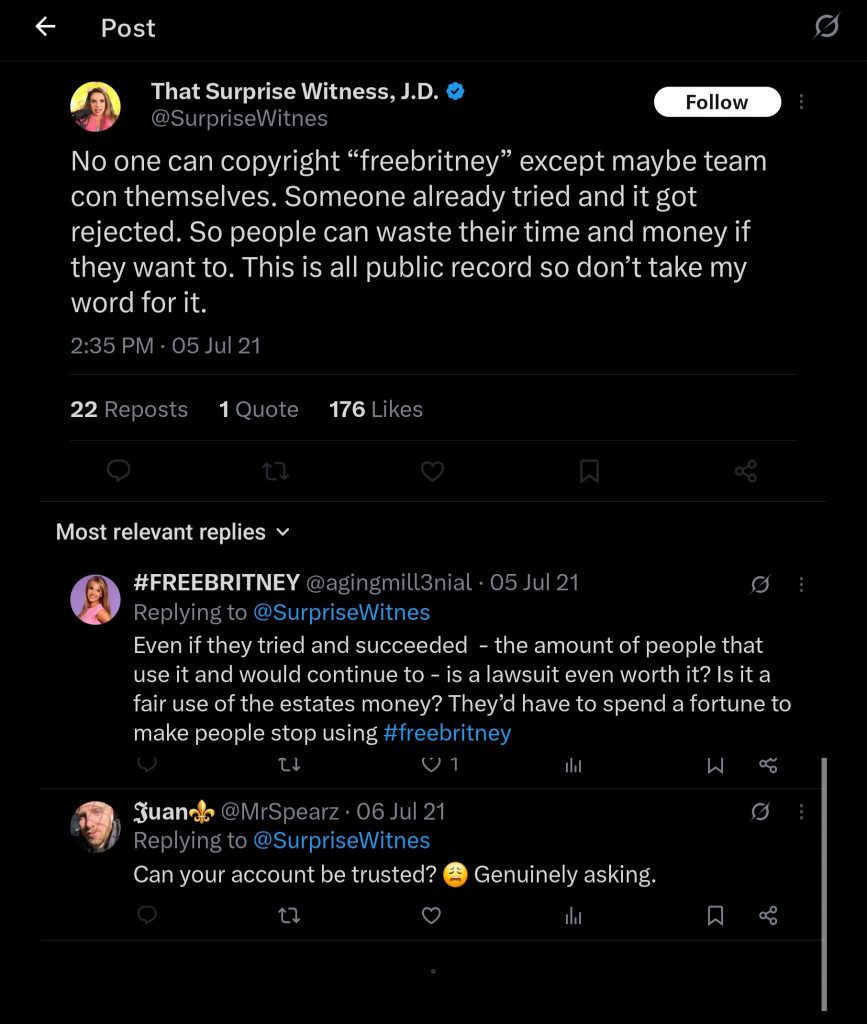View the 176 Likes list

tap(376, 409)
